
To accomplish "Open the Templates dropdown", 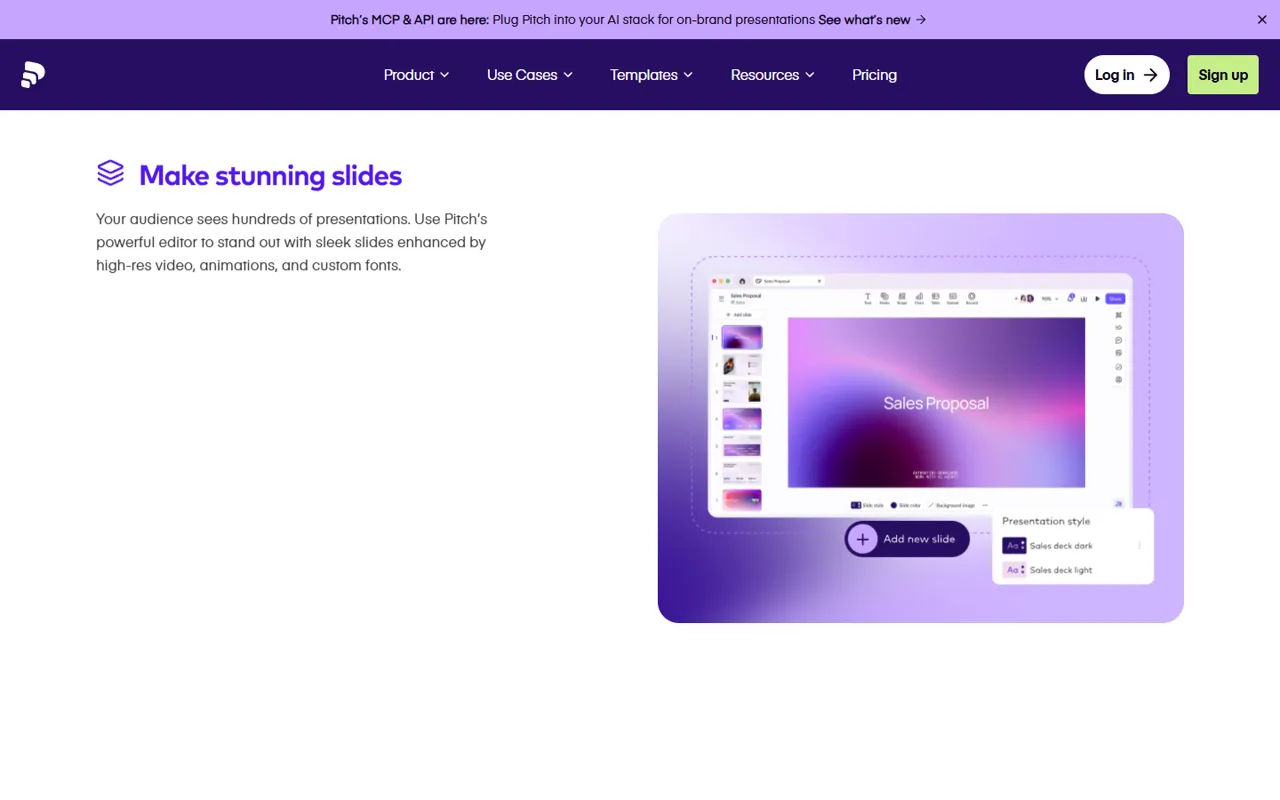I will point(651,75).
